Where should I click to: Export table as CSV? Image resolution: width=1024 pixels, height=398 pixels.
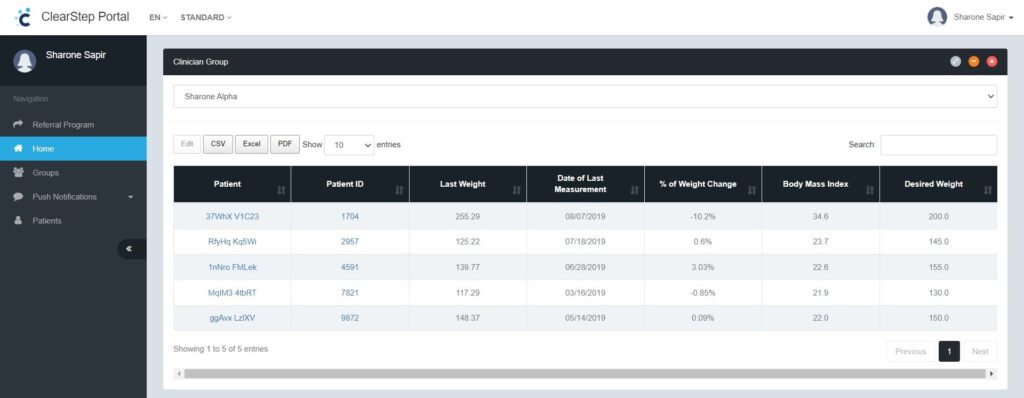point(218,144)
